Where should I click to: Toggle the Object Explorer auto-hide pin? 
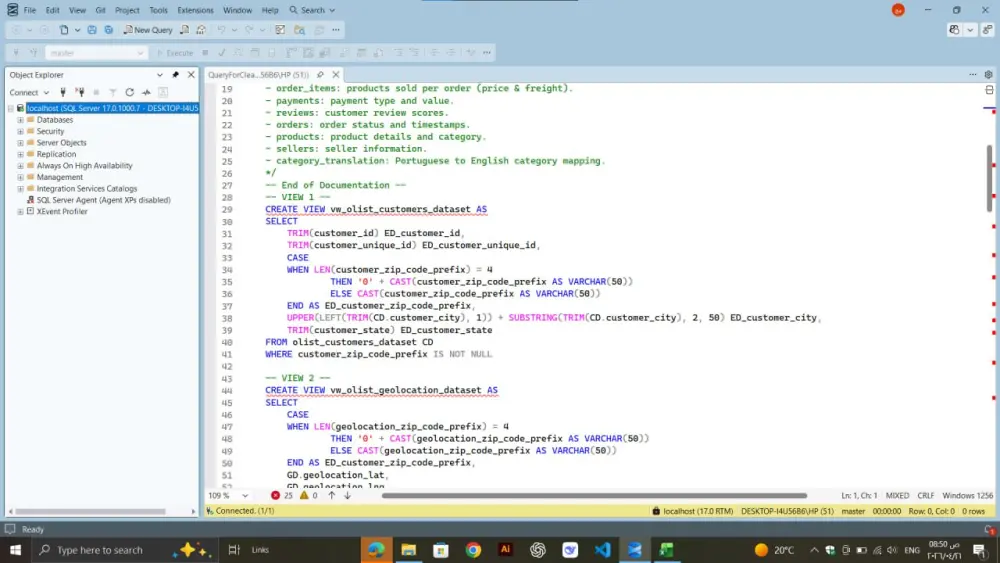175,75
